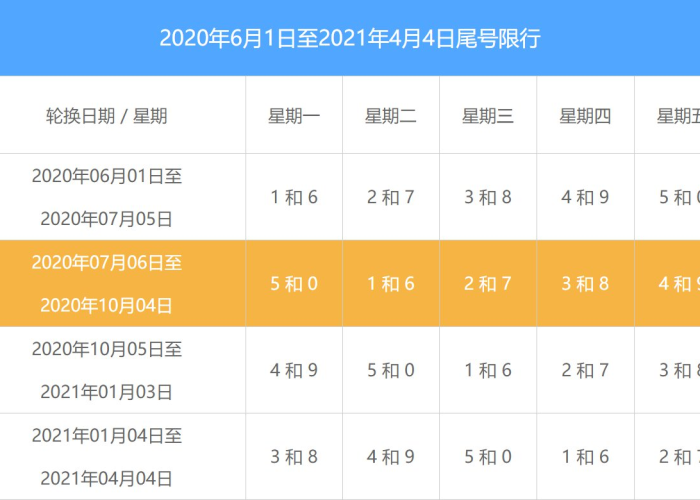Select Thursday's 1 和 6 cell in last row
The image size is (700, 500).
[x=585, y=457]
